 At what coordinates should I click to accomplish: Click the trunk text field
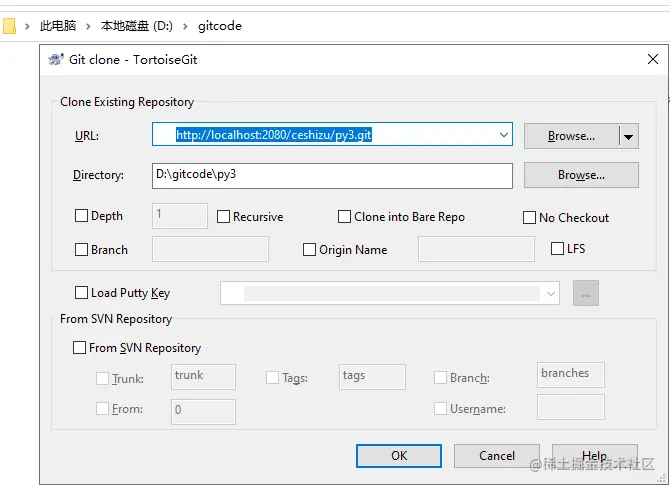pyautogui.click(x=203, y=376)
